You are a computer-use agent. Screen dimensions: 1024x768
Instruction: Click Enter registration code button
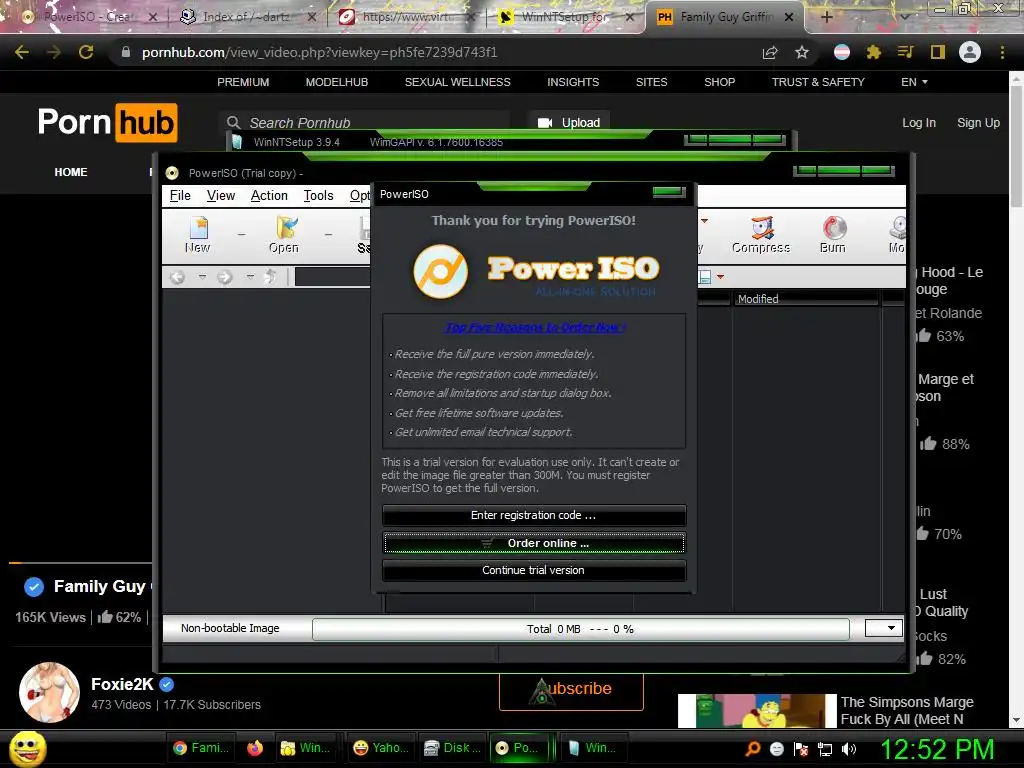pos(534,515)
